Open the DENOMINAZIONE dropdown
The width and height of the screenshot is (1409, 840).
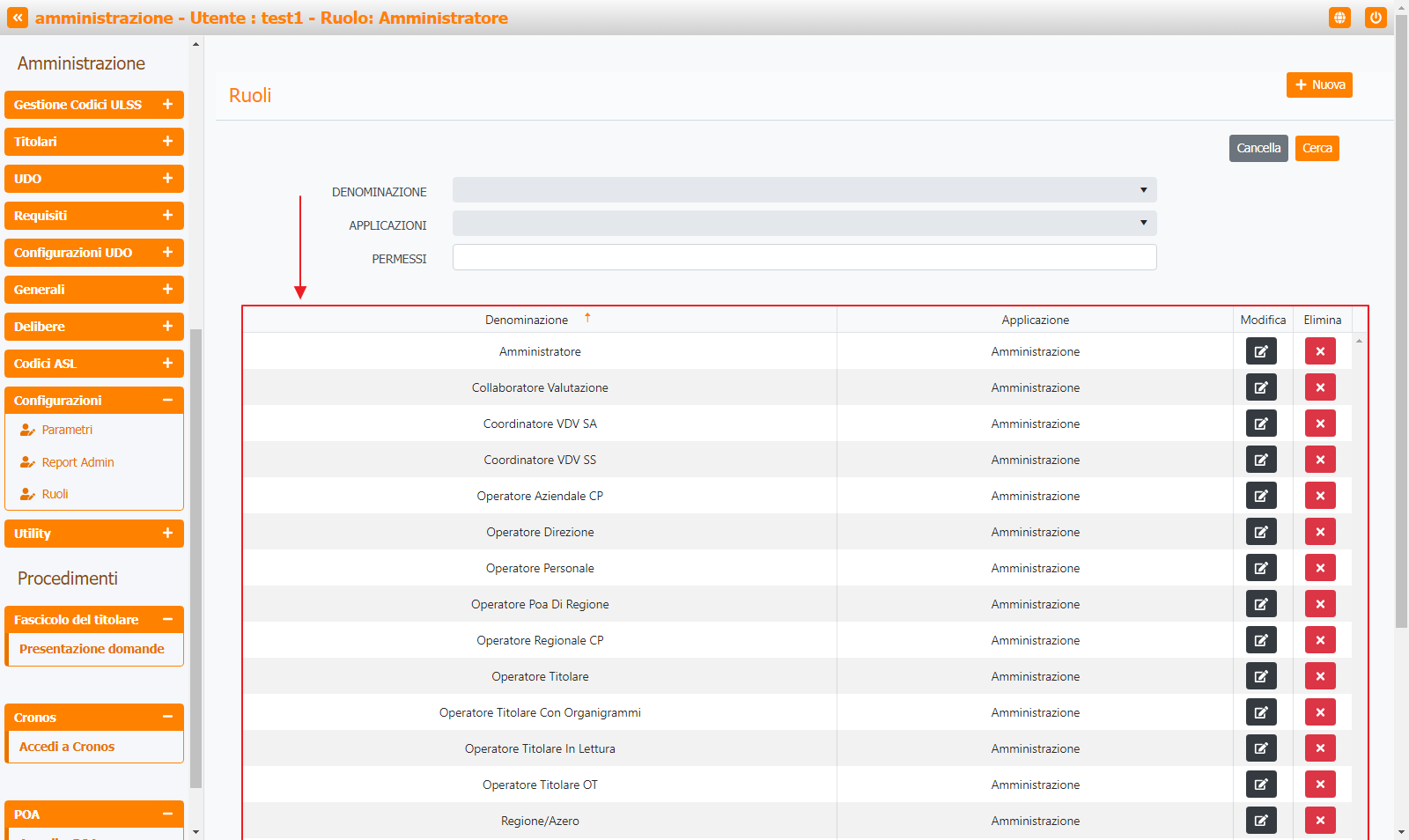coord(804,190)
